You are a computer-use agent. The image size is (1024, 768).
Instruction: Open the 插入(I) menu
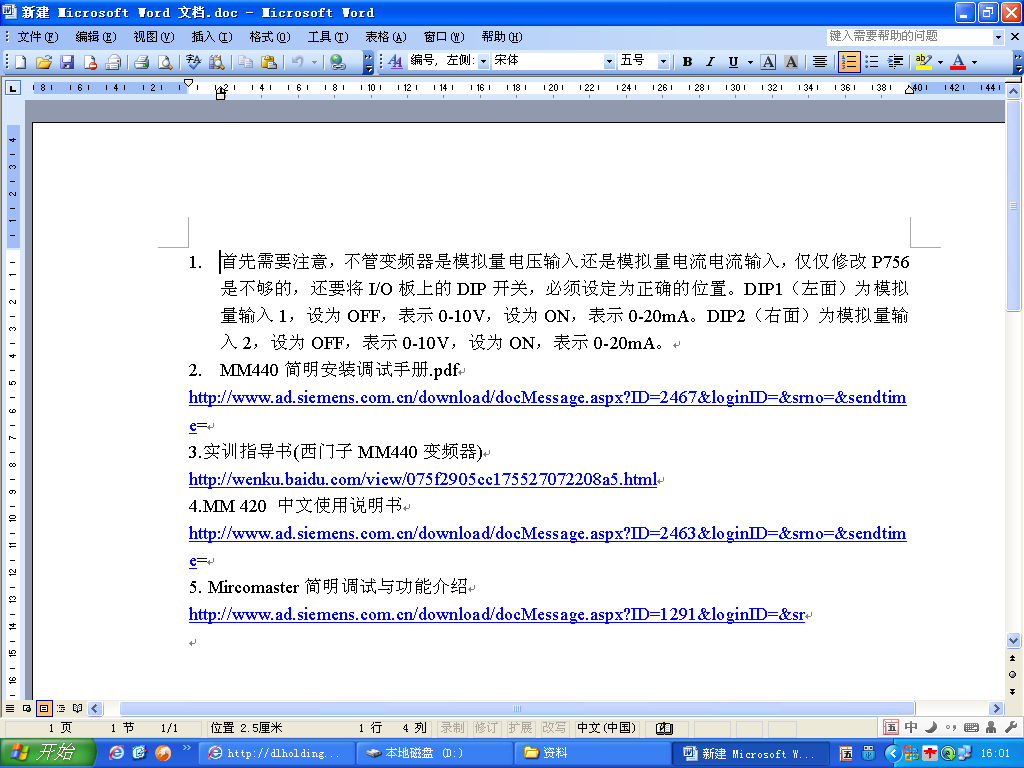212,37
